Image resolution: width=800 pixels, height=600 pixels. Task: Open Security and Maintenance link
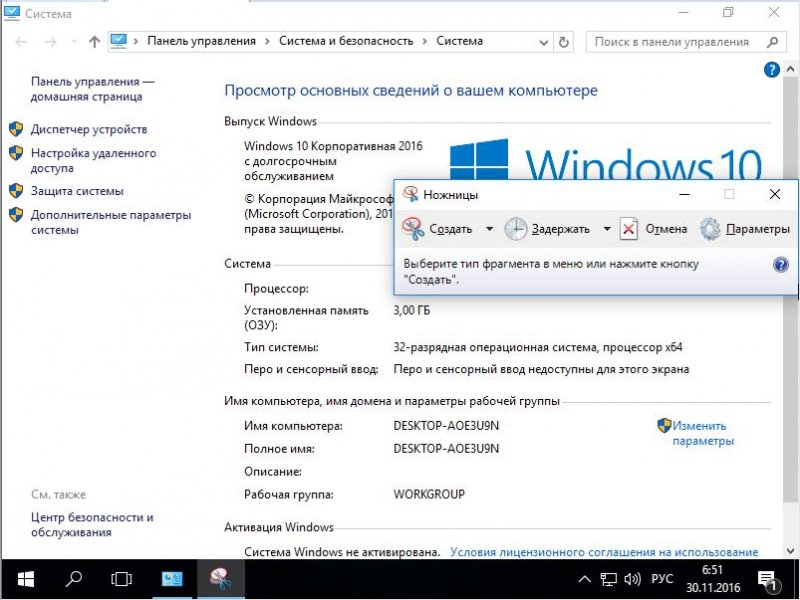[x=92, y=524]
